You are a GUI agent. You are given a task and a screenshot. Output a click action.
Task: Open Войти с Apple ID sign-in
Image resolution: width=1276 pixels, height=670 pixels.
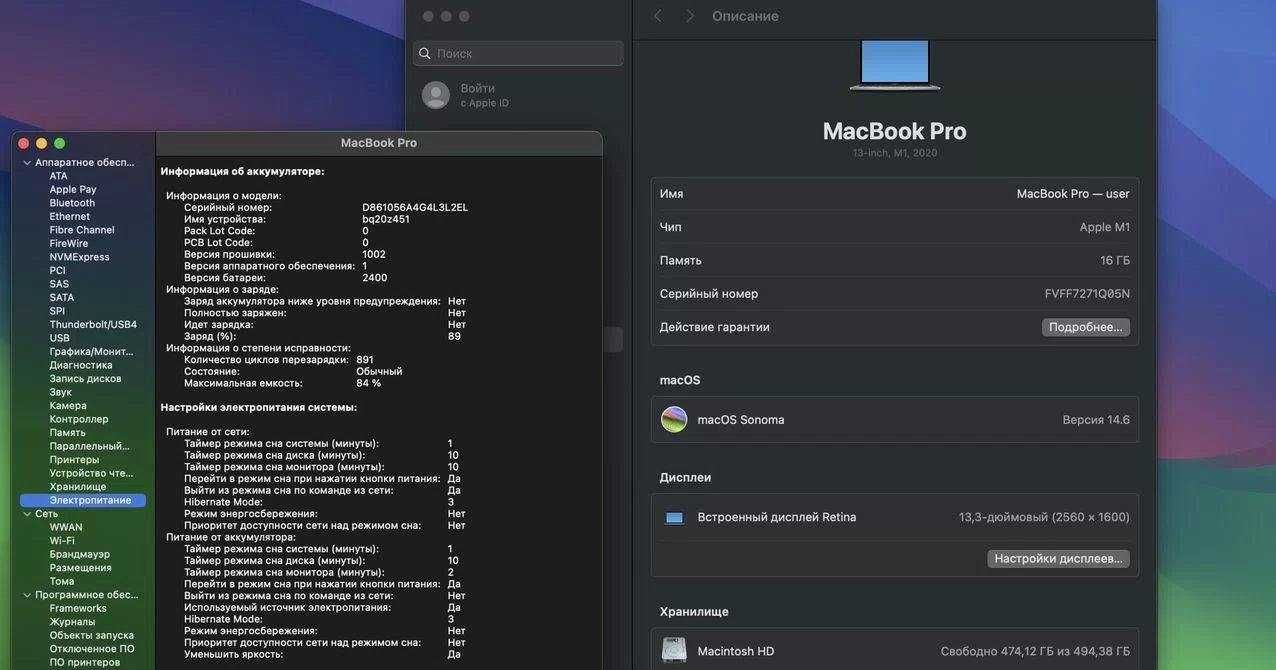click(x=485, y=95)
